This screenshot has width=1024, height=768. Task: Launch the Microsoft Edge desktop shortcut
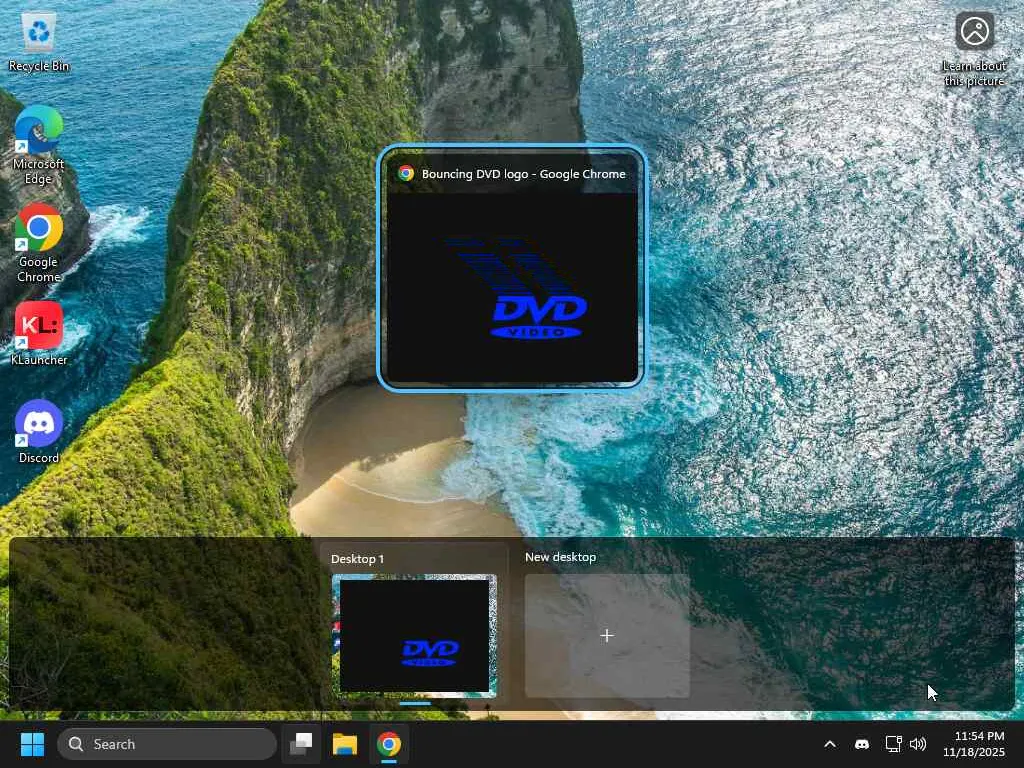pyautogui.click(x=39, y=145)
